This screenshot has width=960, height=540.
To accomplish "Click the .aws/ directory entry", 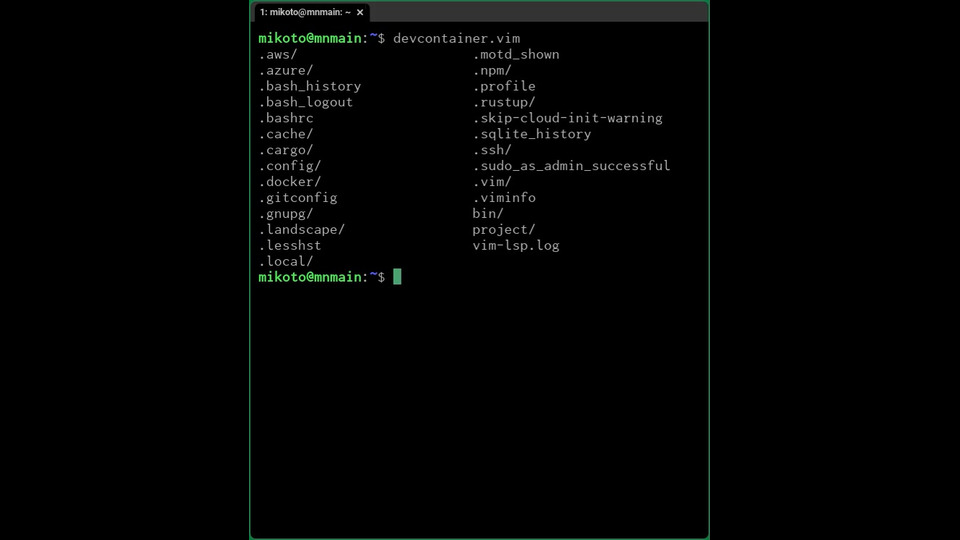I will tap(278, 54).
